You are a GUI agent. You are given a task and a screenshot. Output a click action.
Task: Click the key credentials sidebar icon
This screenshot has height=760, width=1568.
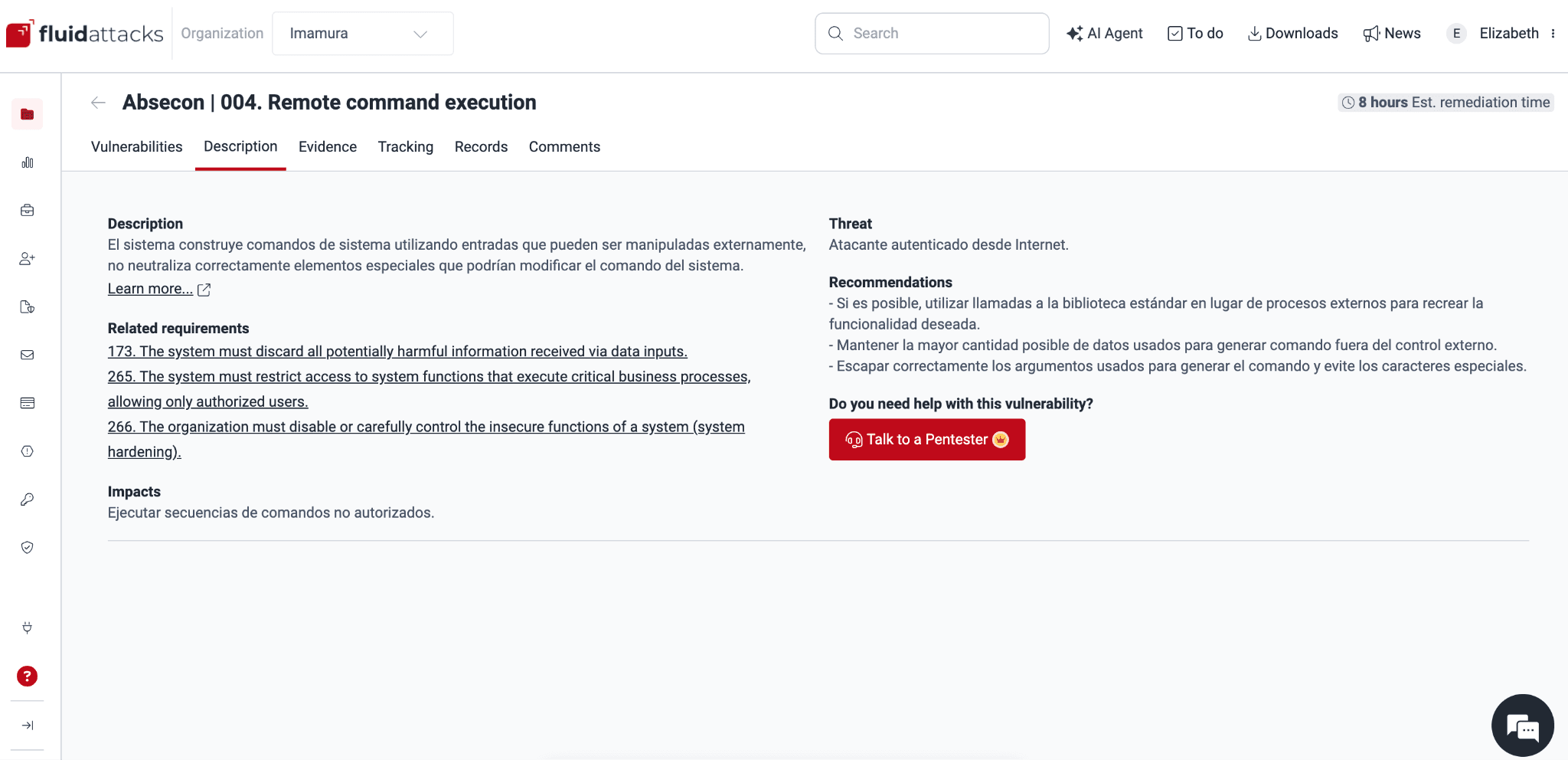click(28, 500)
